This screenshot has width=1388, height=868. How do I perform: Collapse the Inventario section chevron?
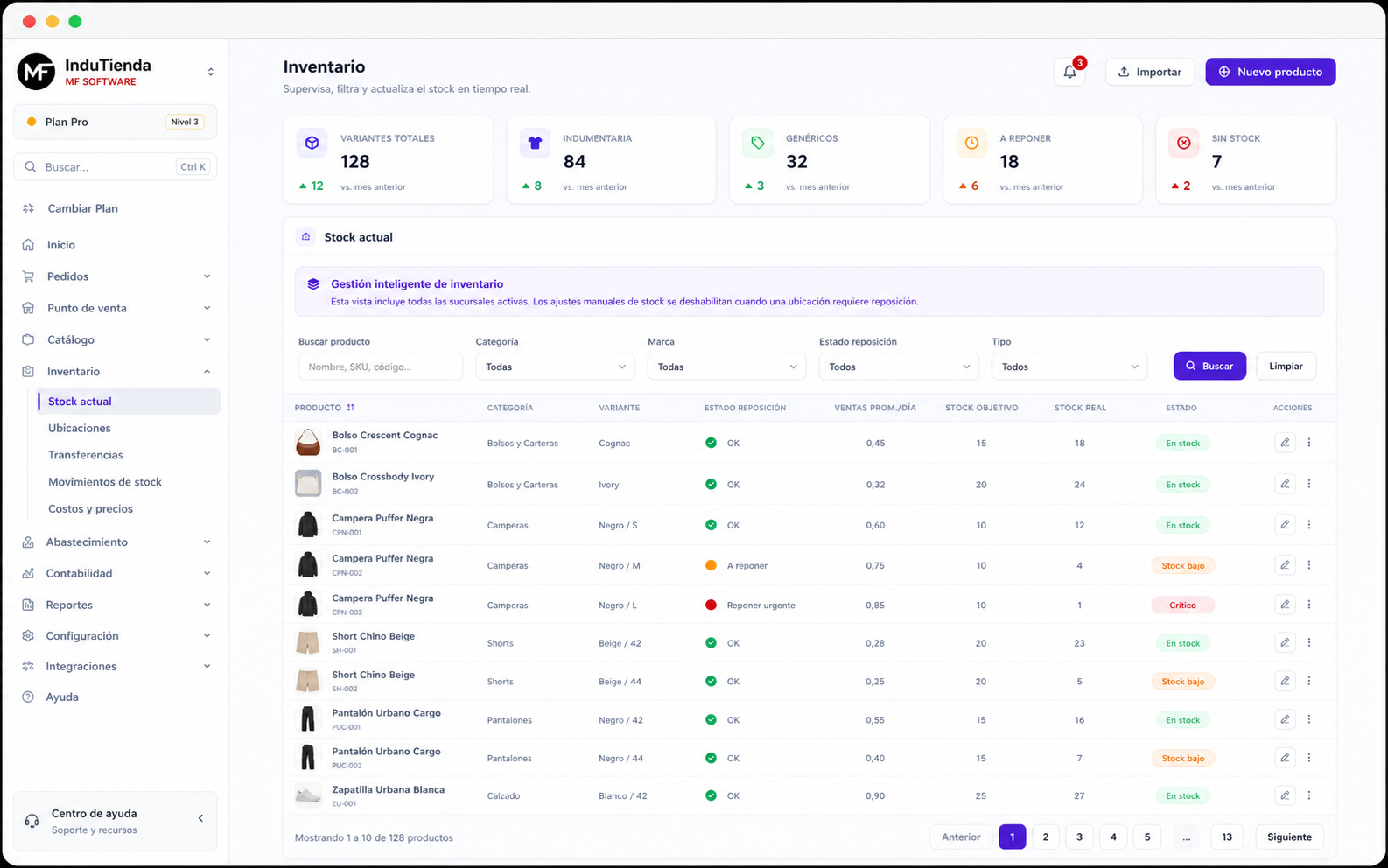(207, 372)
